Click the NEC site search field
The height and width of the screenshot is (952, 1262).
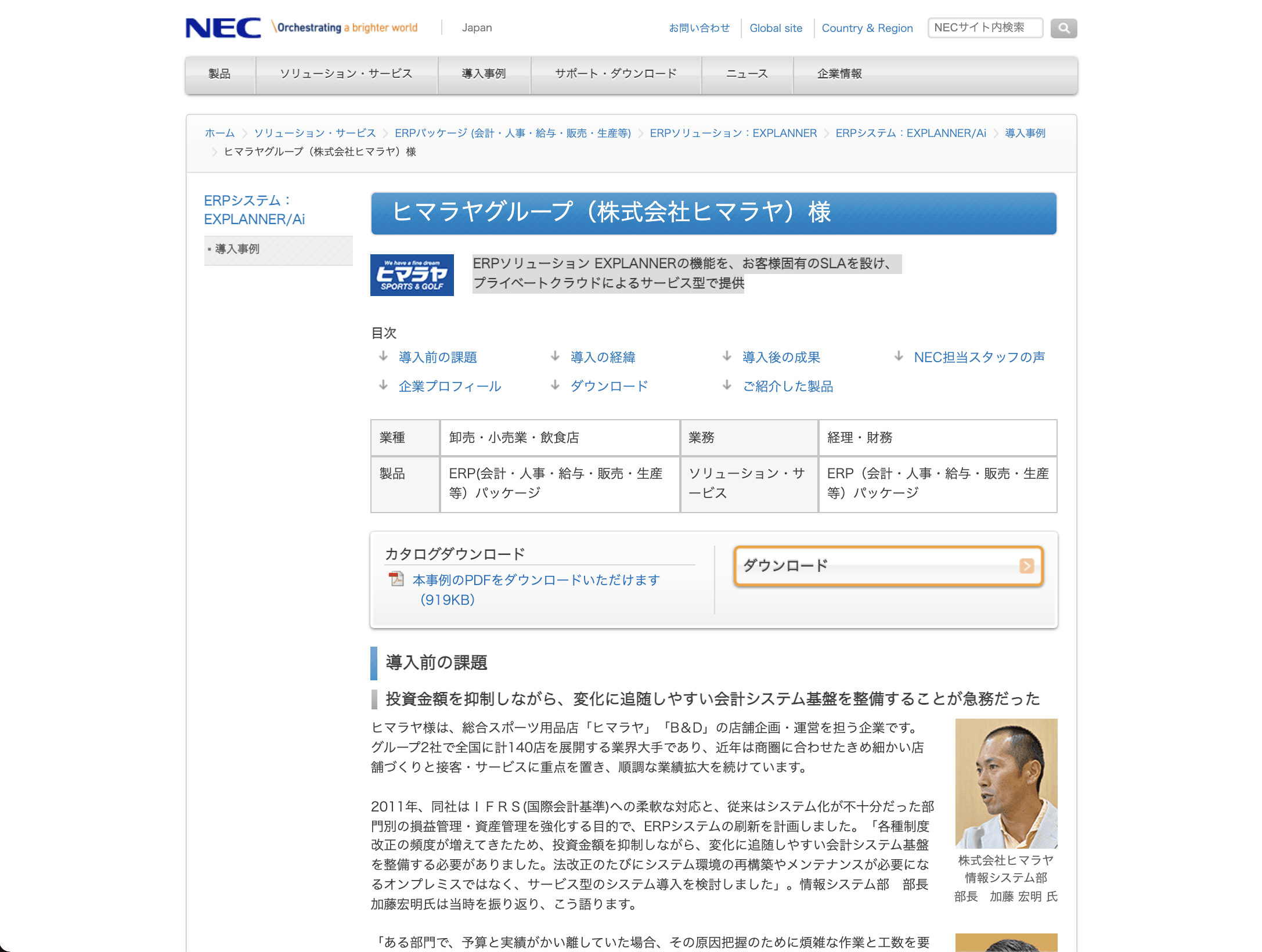coord(985,28)
